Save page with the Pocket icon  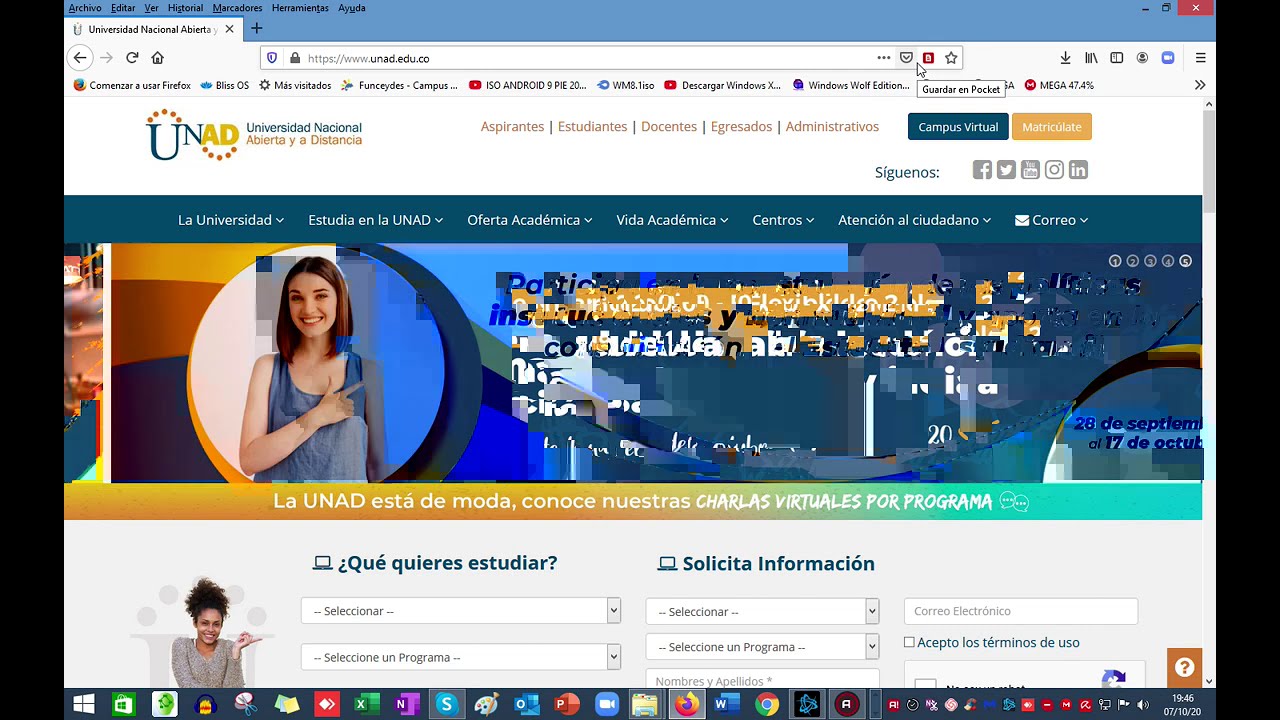pyautogui.click(x=906, y=58)
